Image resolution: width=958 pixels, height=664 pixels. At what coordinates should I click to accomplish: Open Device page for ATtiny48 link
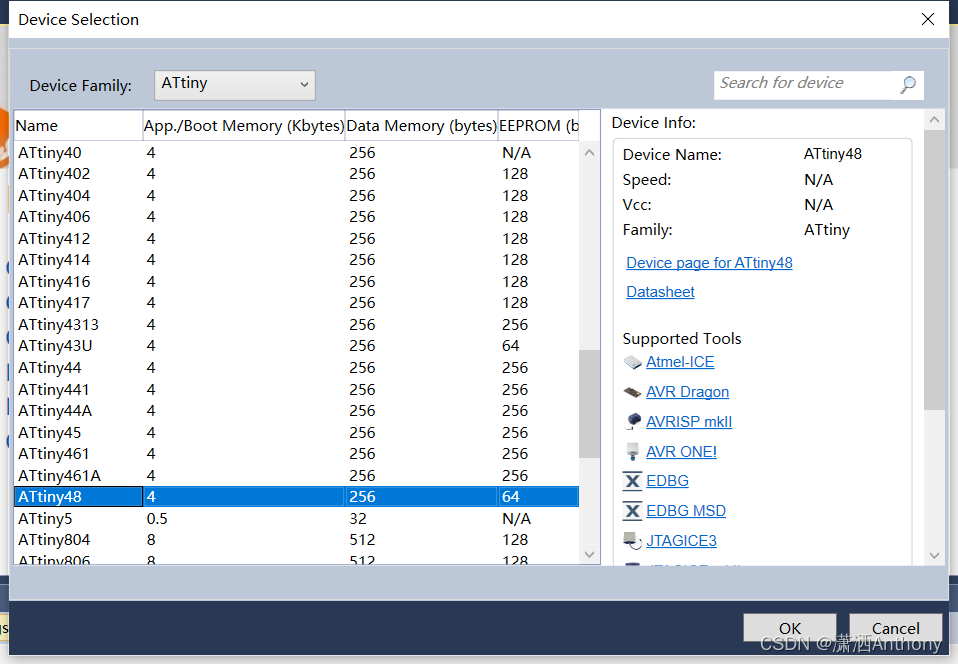(x=709, y=263)
